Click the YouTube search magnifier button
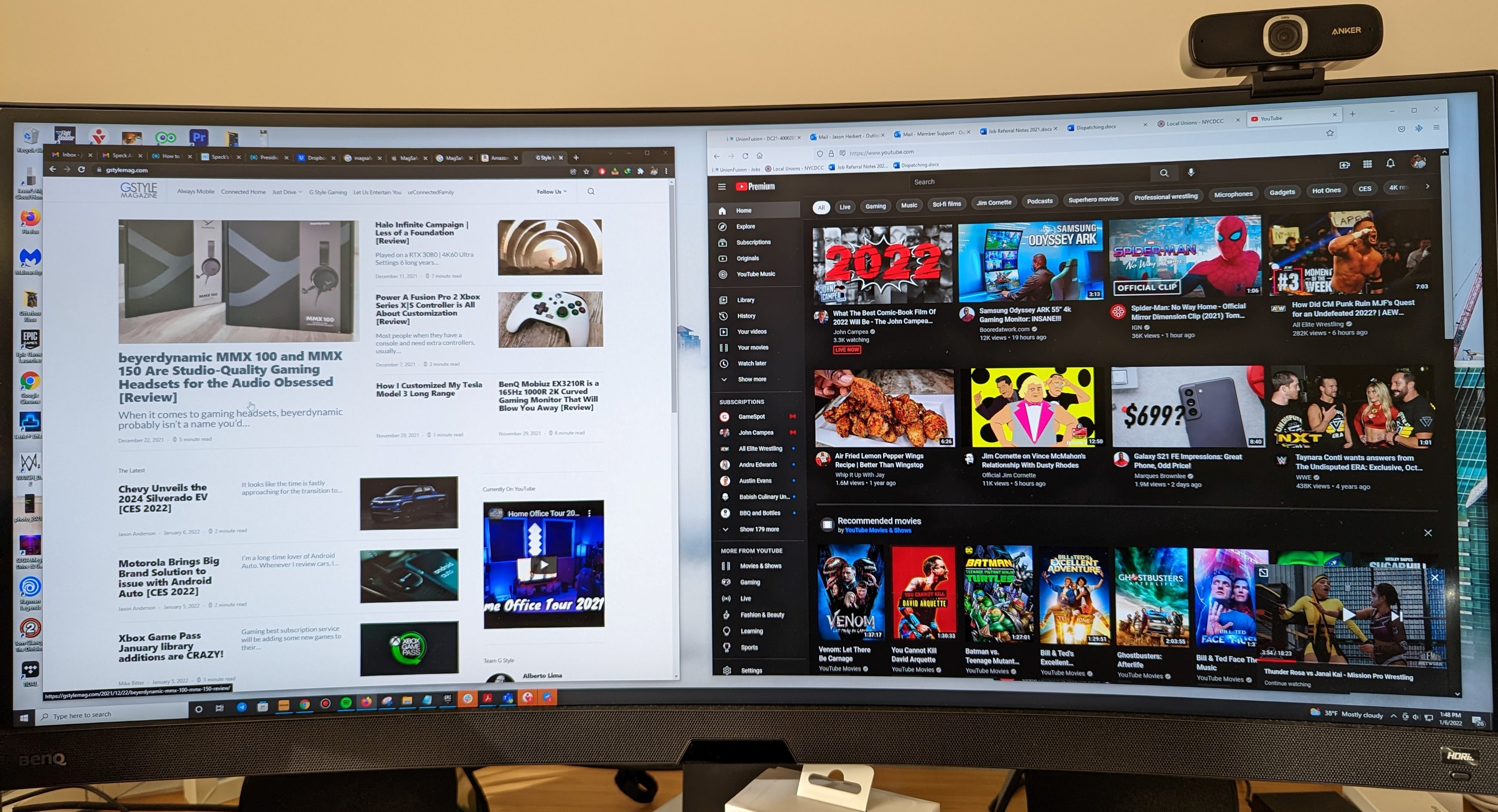The image size is (1498, 812). [x=1164, y=173]
